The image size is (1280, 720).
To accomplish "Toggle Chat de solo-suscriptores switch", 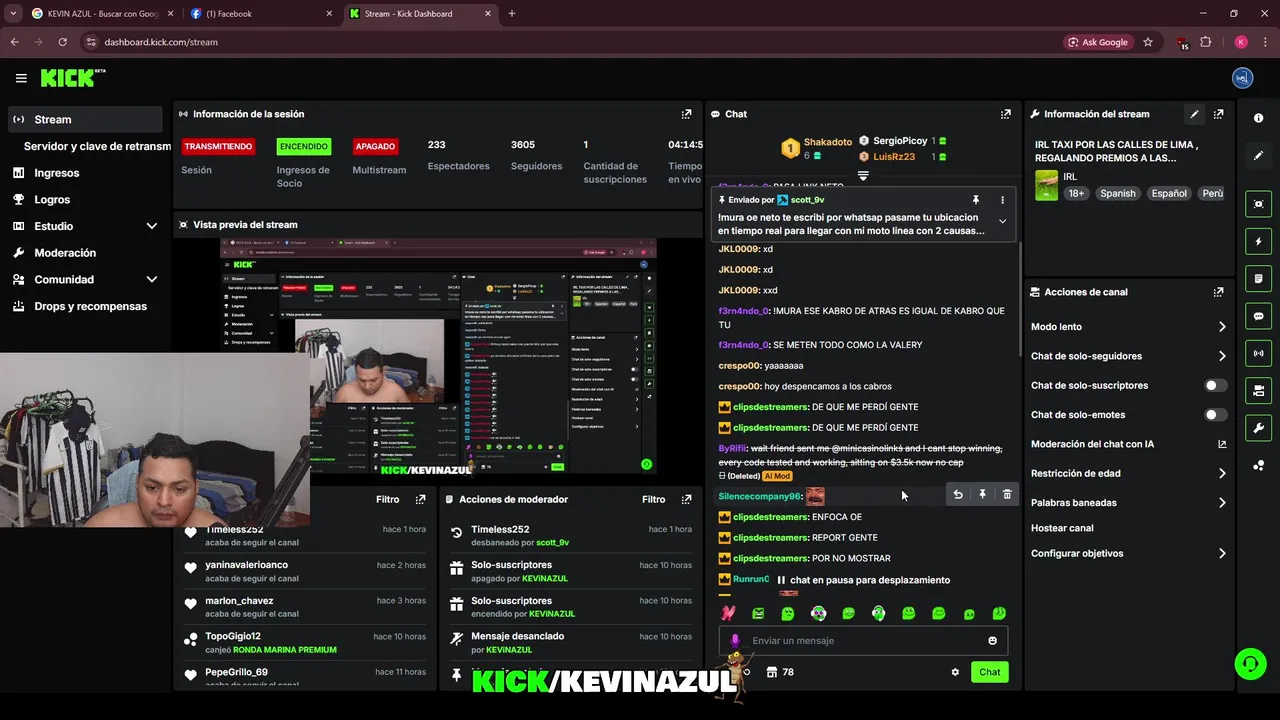I will [1215, 385].
